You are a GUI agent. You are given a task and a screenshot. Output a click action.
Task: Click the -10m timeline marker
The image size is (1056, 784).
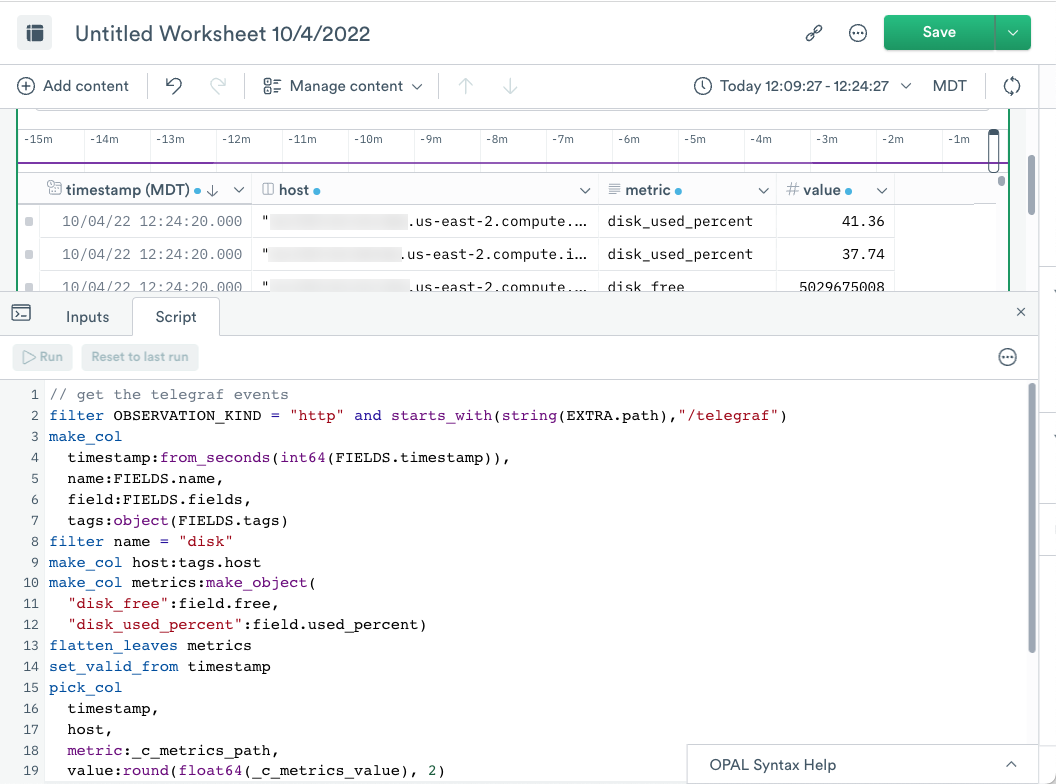(x=368, y=139)
